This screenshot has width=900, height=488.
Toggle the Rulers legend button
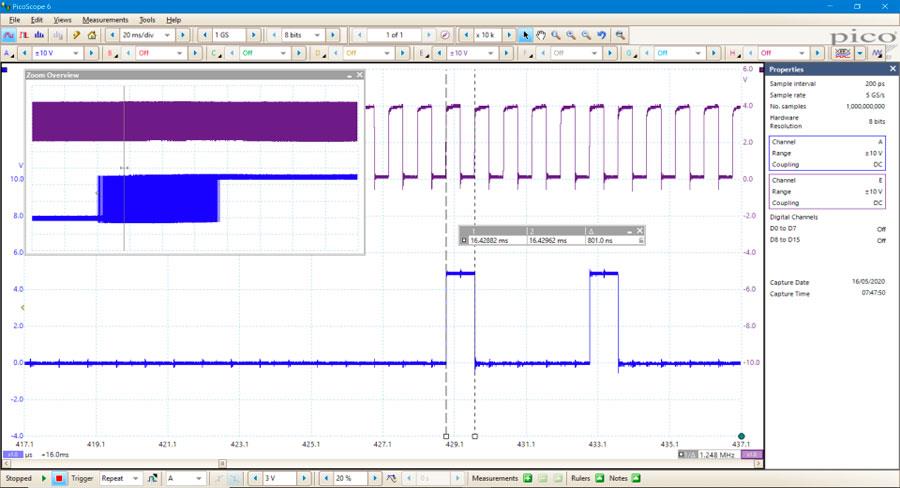(x=600, y=479)
